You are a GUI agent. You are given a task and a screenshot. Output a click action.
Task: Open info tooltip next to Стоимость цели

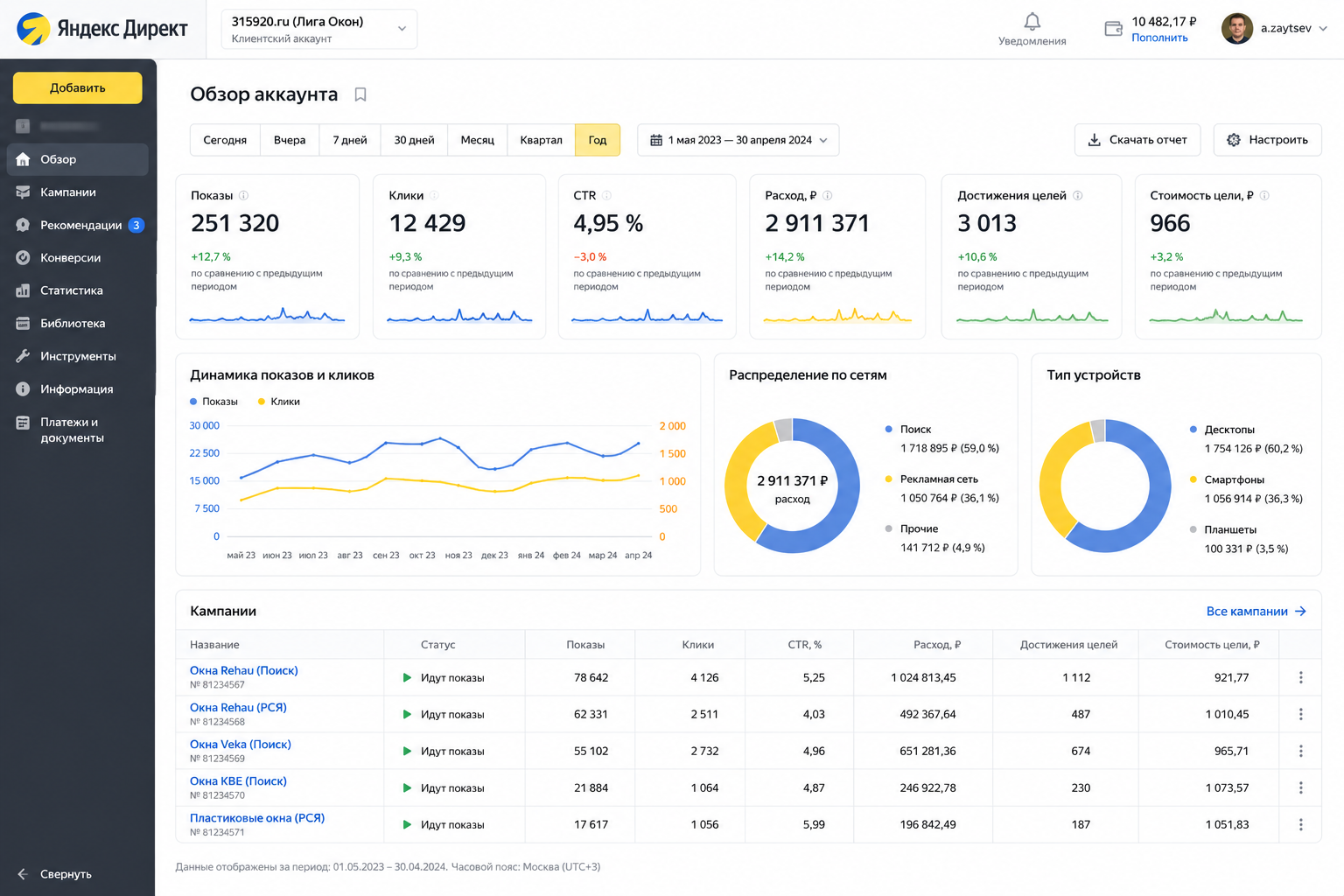click(x=1264, y=196)
